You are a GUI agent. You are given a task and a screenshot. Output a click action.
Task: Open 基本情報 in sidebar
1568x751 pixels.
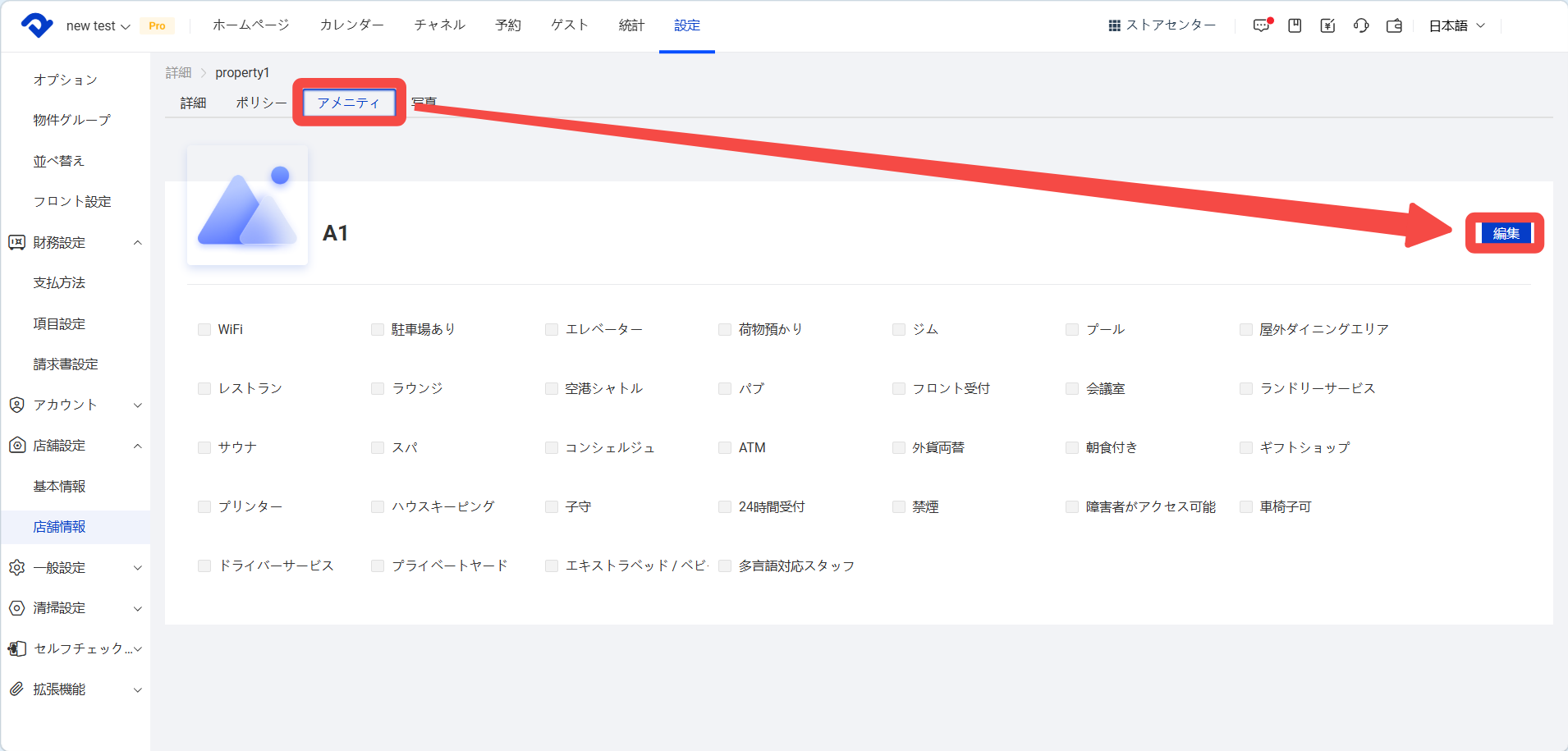(59, 486)
